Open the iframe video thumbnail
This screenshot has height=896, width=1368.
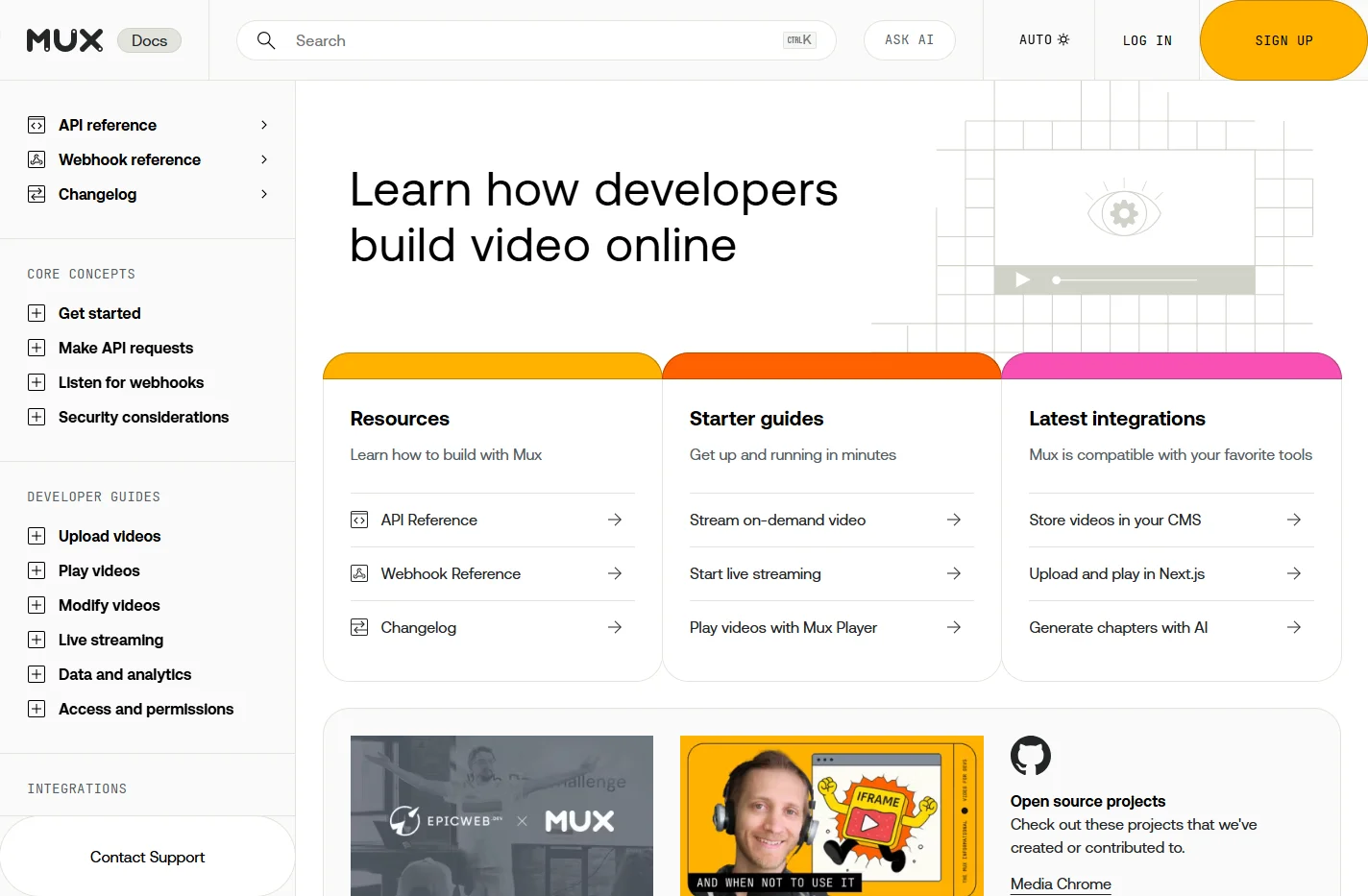point(831,816)
